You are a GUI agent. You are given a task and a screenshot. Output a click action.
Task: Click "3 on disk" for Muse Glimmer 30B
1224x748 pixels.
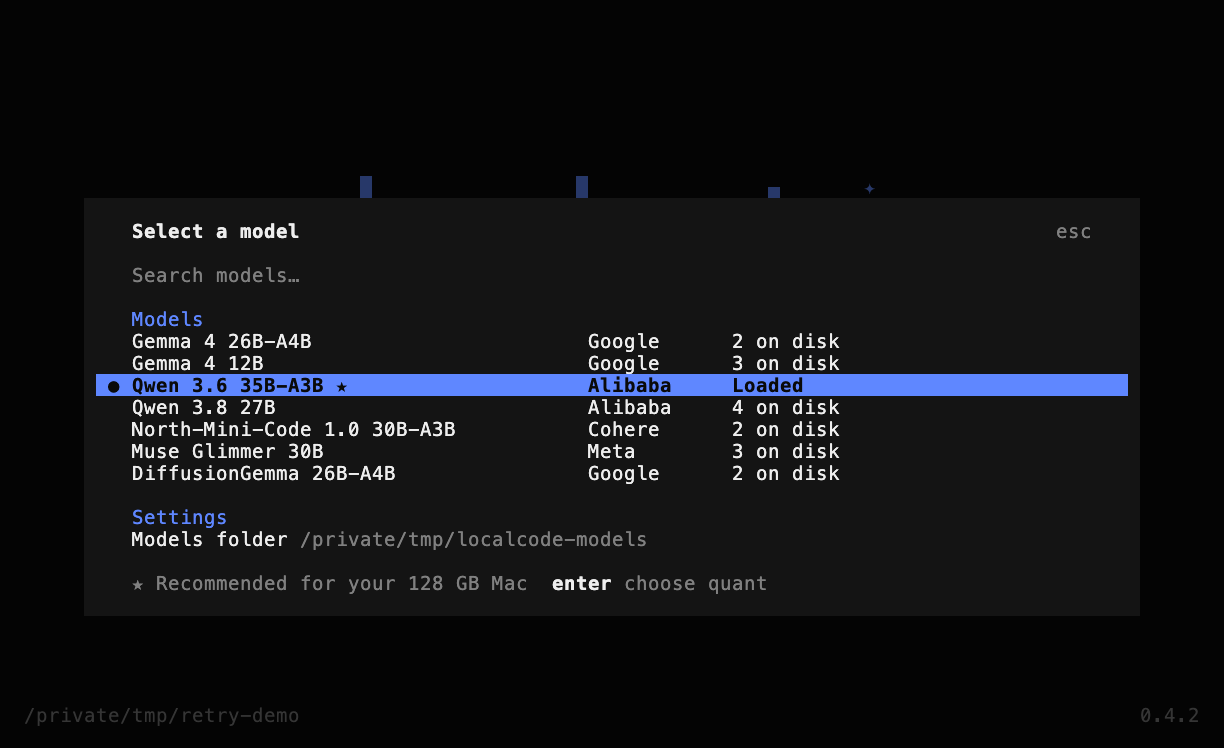point(786,452)
